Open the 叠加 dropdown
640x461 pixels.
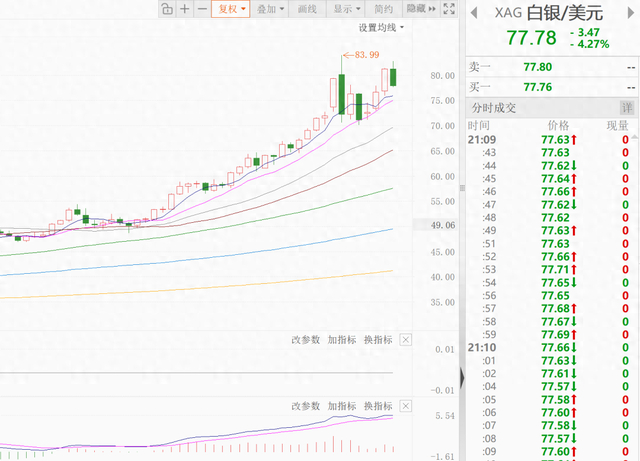click(x=269, y=9)
